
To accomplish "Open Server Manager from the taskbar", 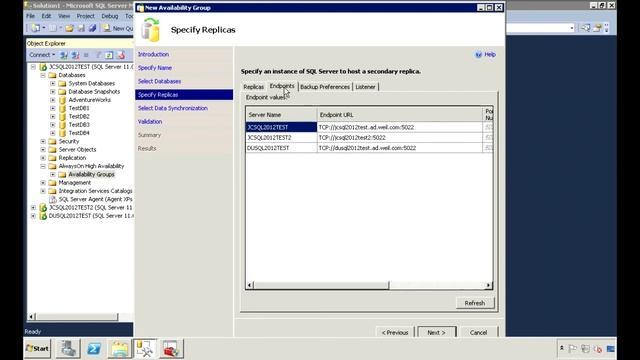I will [68, 349].
